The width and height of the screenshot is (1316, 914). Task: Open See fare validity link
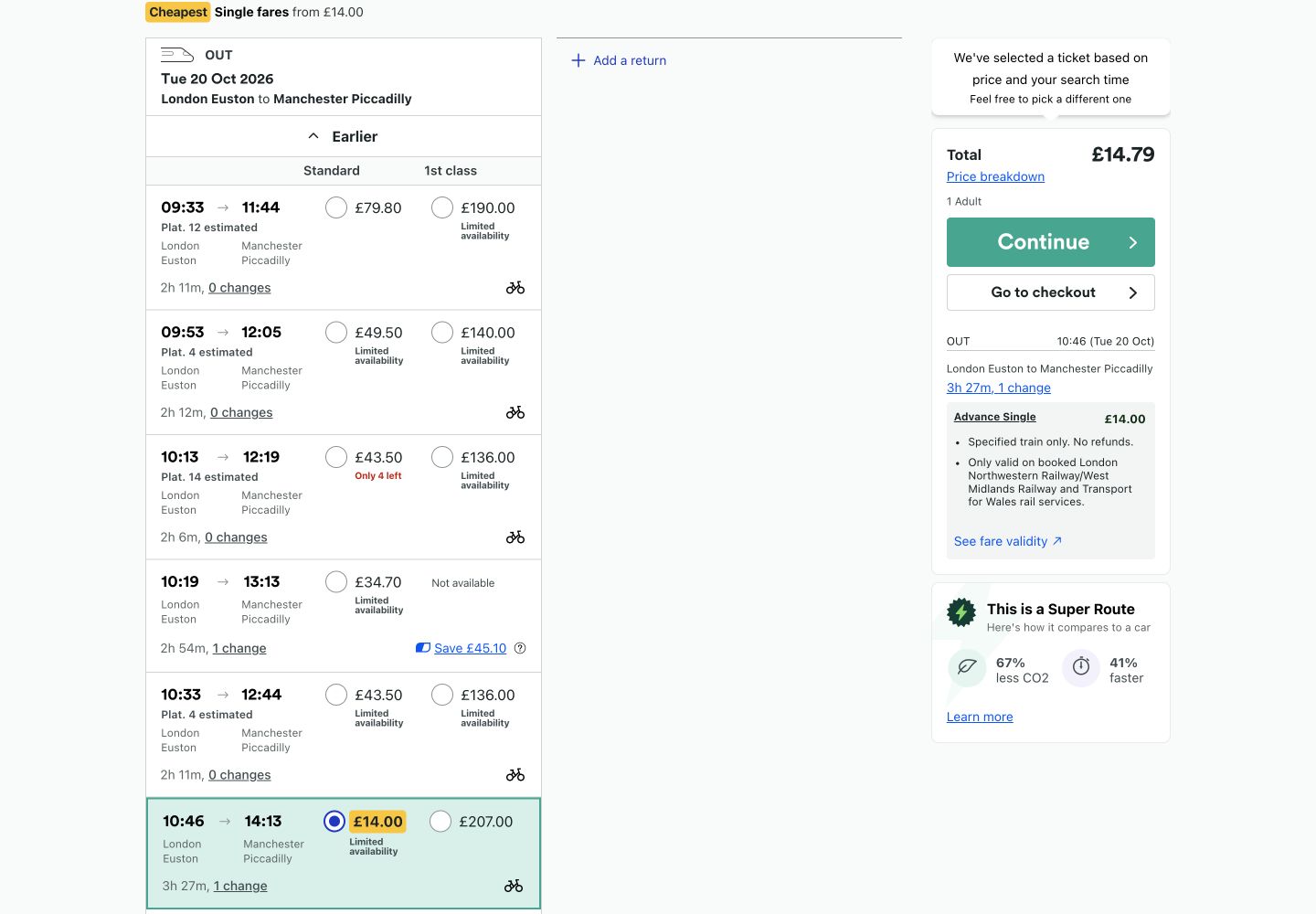pos(1008,541)
